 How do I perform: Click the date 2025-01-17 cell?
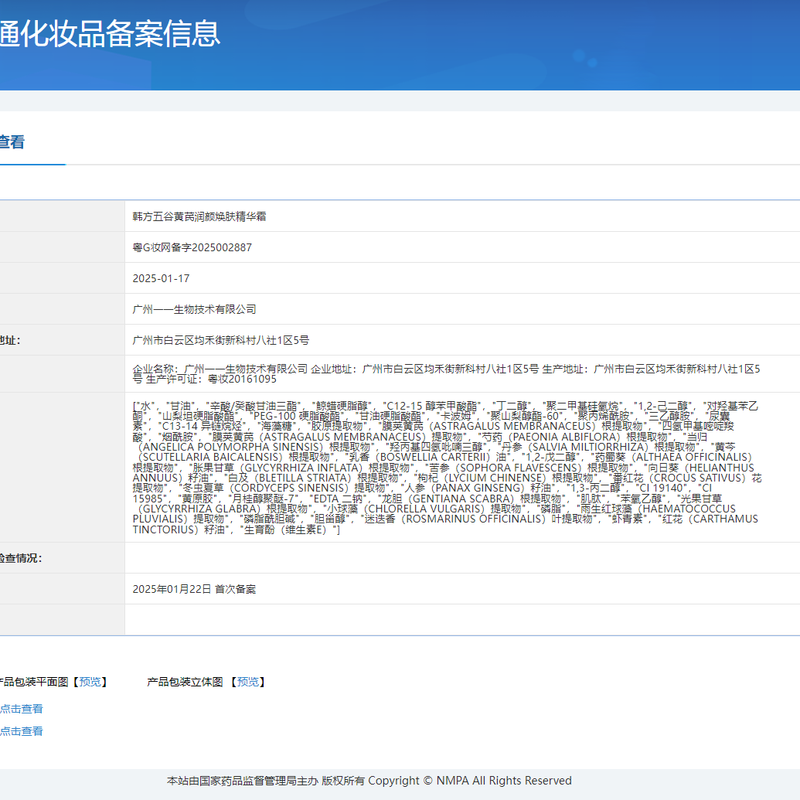(161, 278)
